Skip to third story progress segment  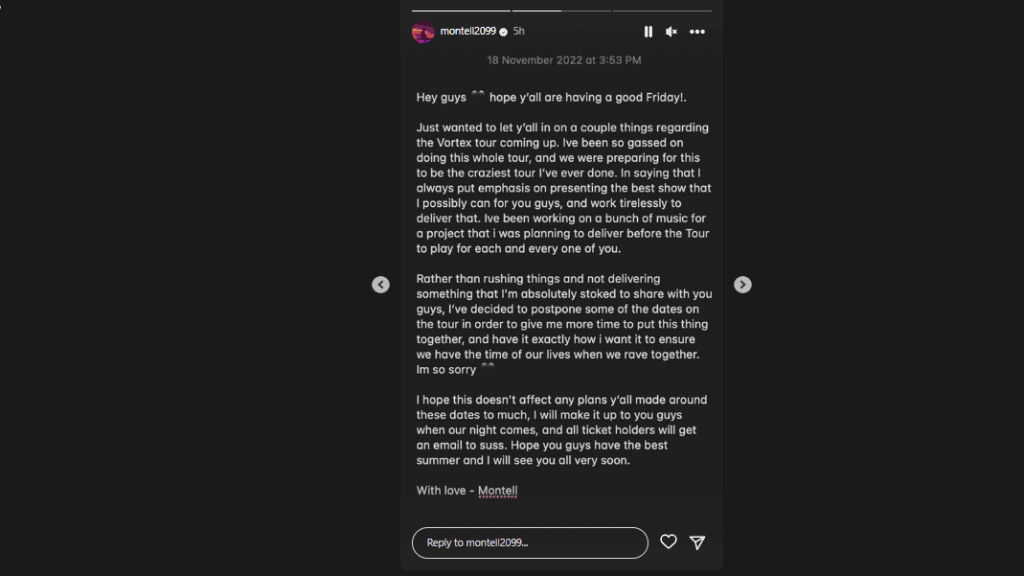pyautogui.click(x=662, y=10)
